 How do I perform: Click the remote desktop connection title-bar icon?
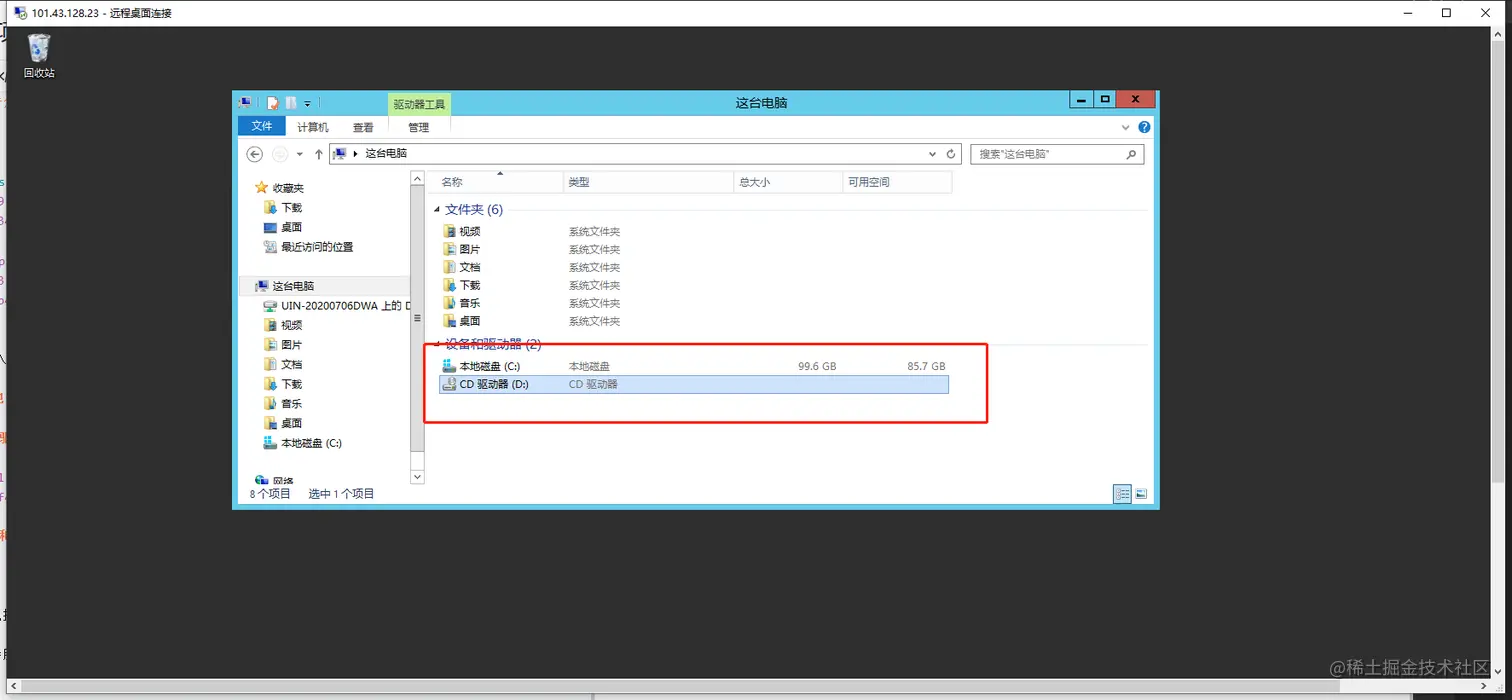point(19,13)
